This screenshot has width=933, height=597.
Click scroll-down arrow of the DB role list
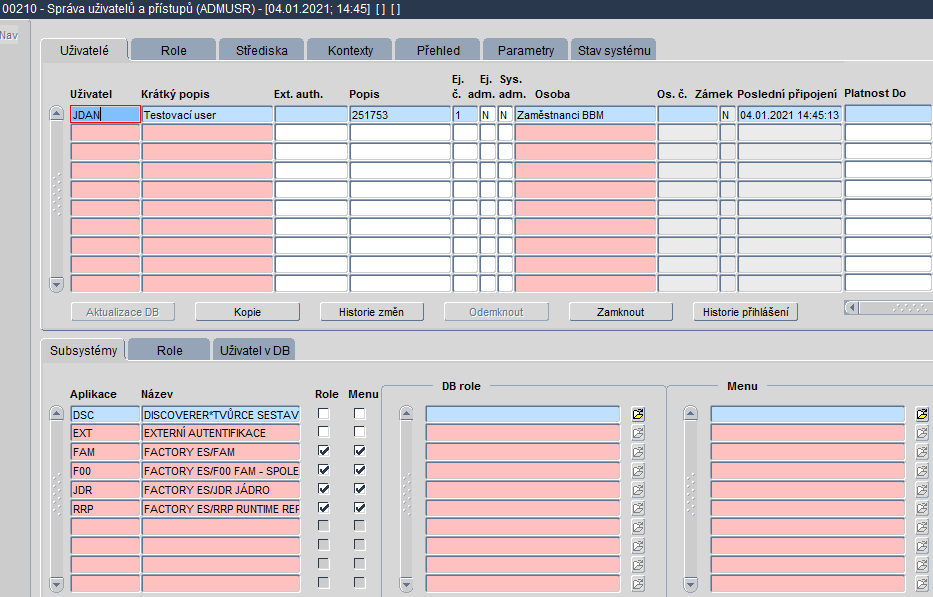406,585
